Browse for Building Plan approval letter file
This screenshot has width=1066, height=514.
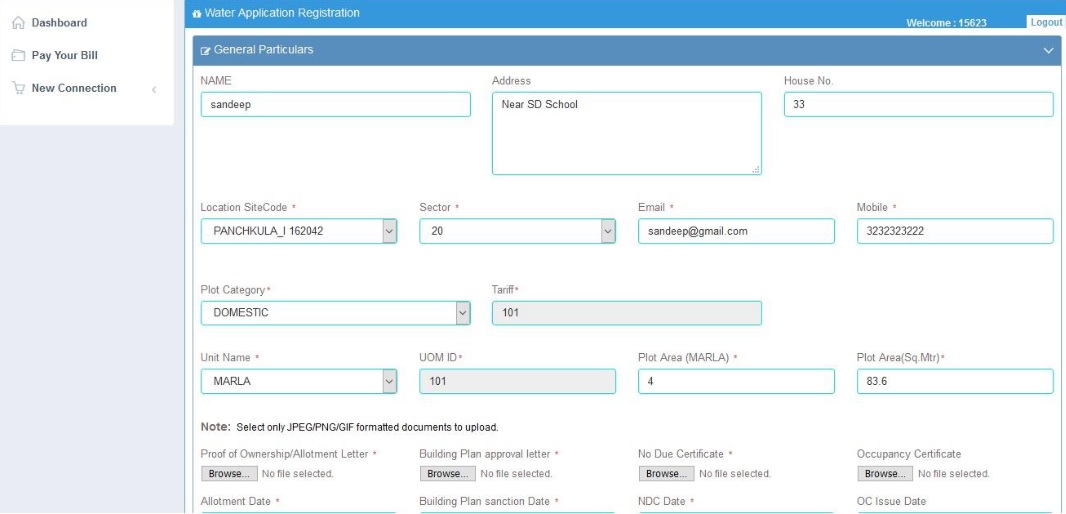click(448, 473)
